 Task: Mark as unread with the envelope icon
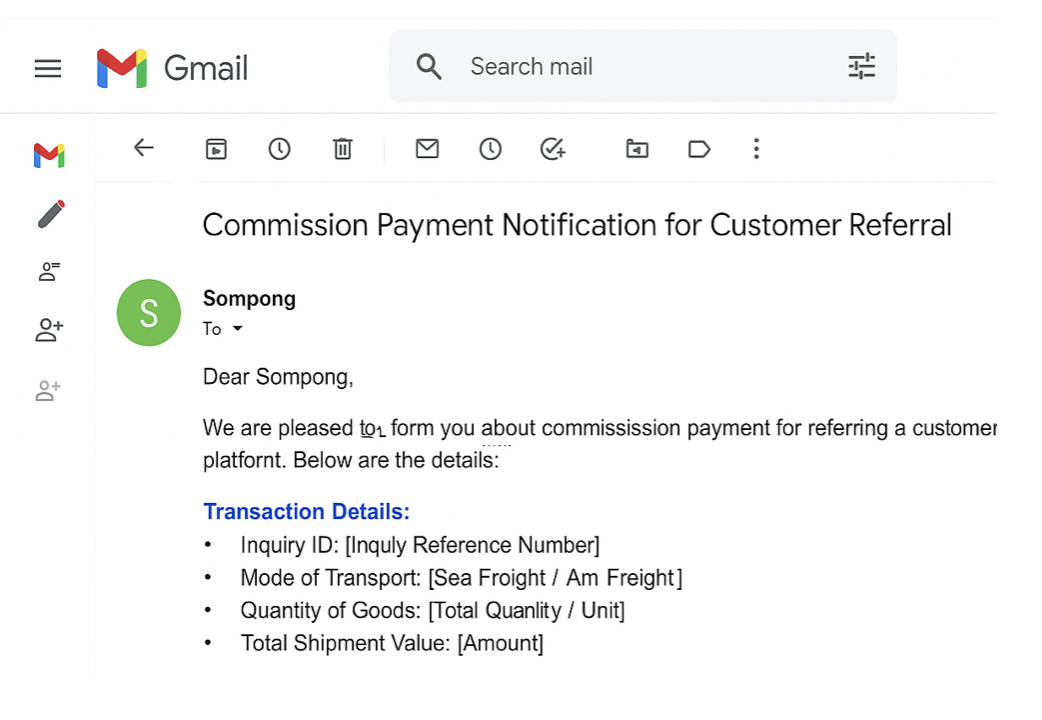(x=427, y=148)
